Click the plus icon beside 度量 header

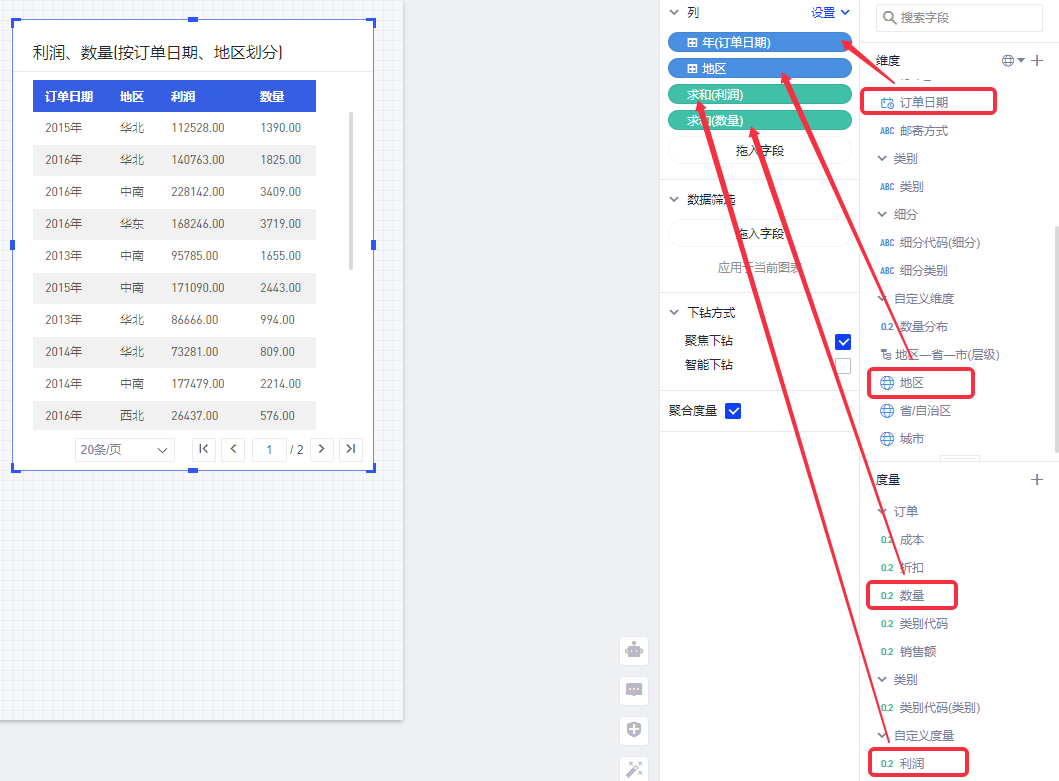click(x=1037, y=480)
